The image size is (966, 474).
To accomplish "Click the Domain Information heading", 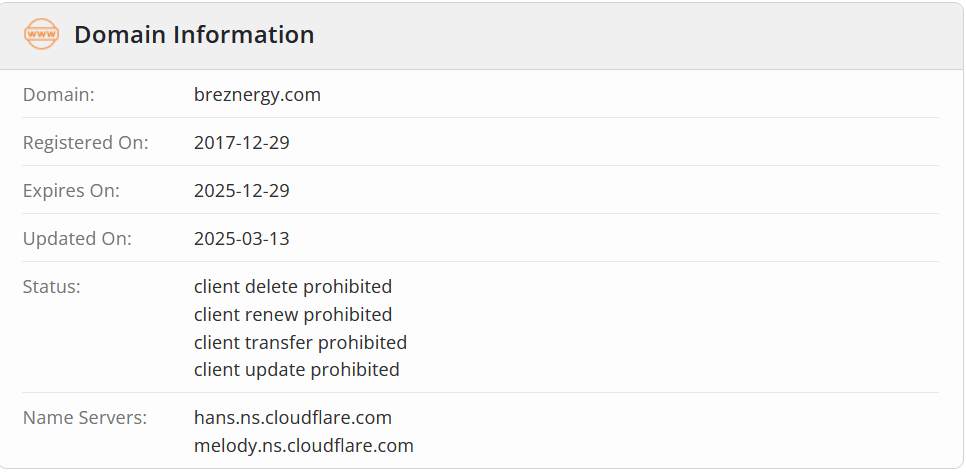I will click(194, 35).
